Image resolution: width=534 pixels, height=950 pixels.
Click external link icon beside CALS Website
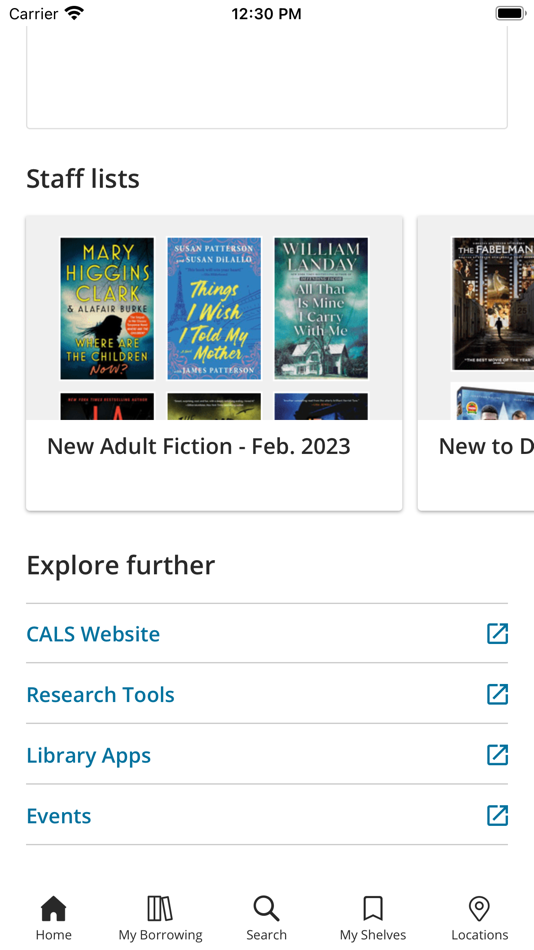[x=498, y=634]
